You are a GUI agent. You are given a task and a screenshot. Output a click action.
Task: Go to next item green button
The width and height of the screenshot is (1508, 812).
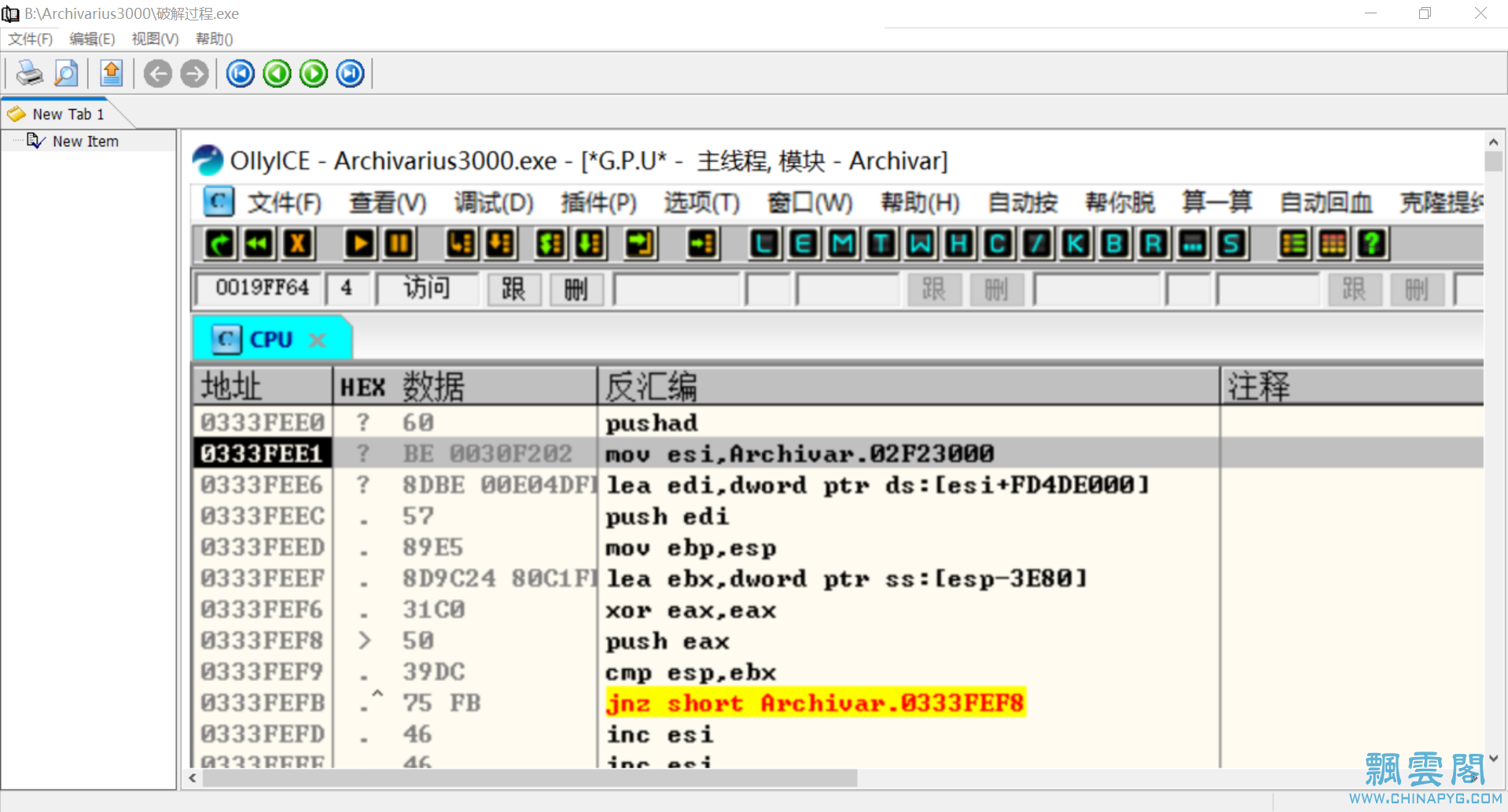314,74
